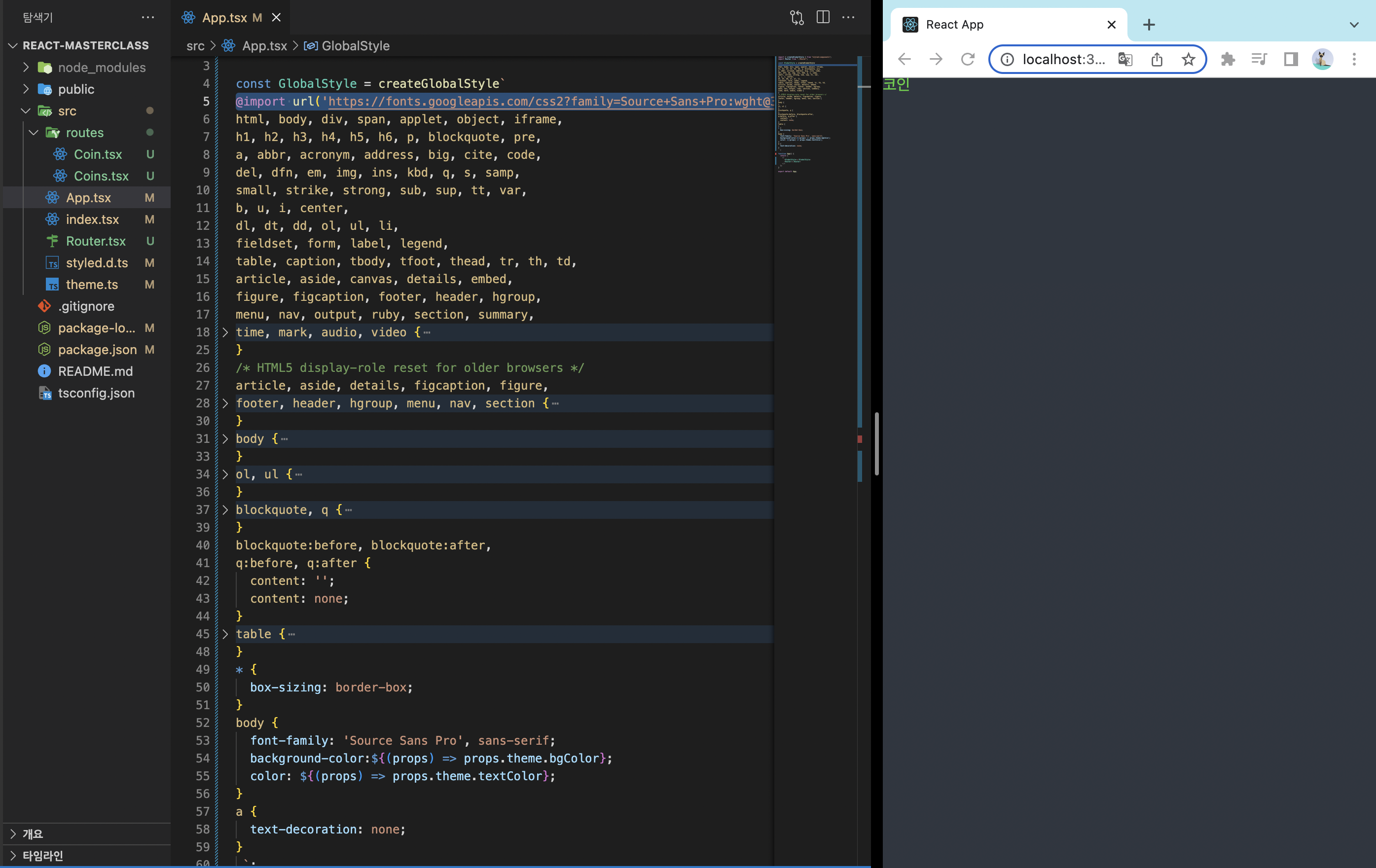
Task: Open the media control icon in Chrome
Action: pyautogui.click(x=1259, y=60)
